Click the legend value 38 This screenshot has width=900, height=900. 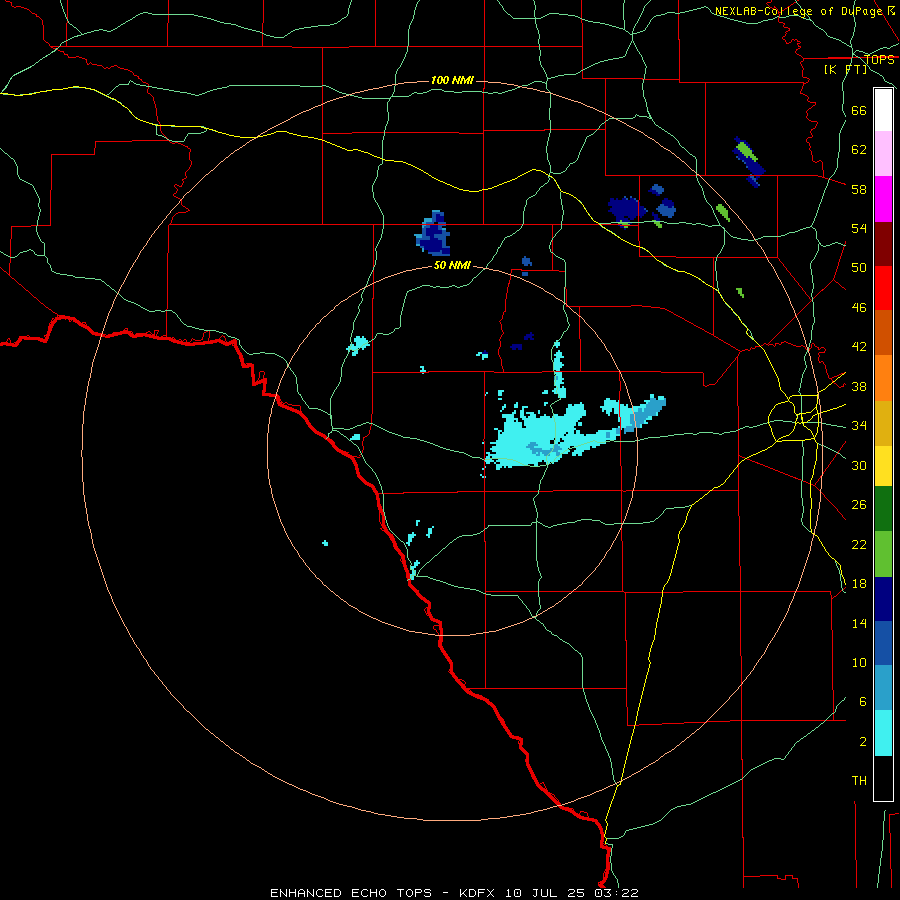[859, 387]
